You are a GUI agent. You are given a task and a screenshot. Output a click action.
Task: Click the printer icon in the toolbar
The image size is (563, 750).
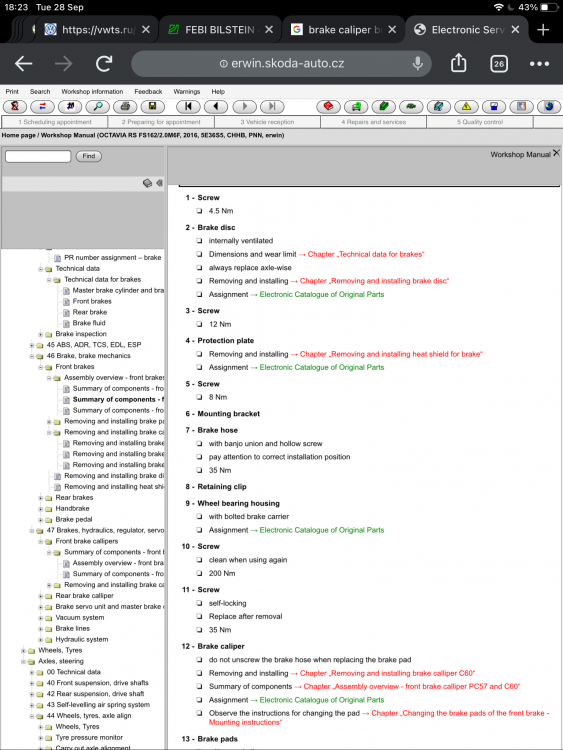pyautogui.click(x=125, y=106)
